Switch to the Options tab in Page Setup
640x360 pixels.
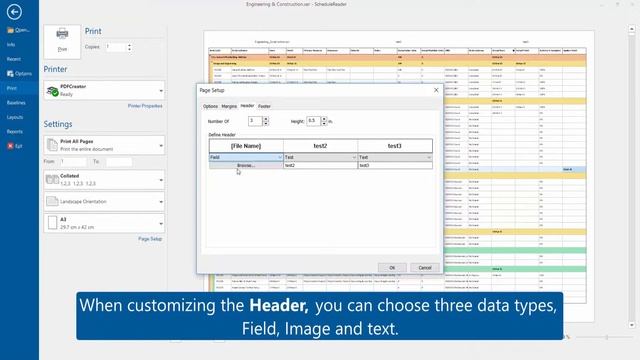[x=210, y=106]
